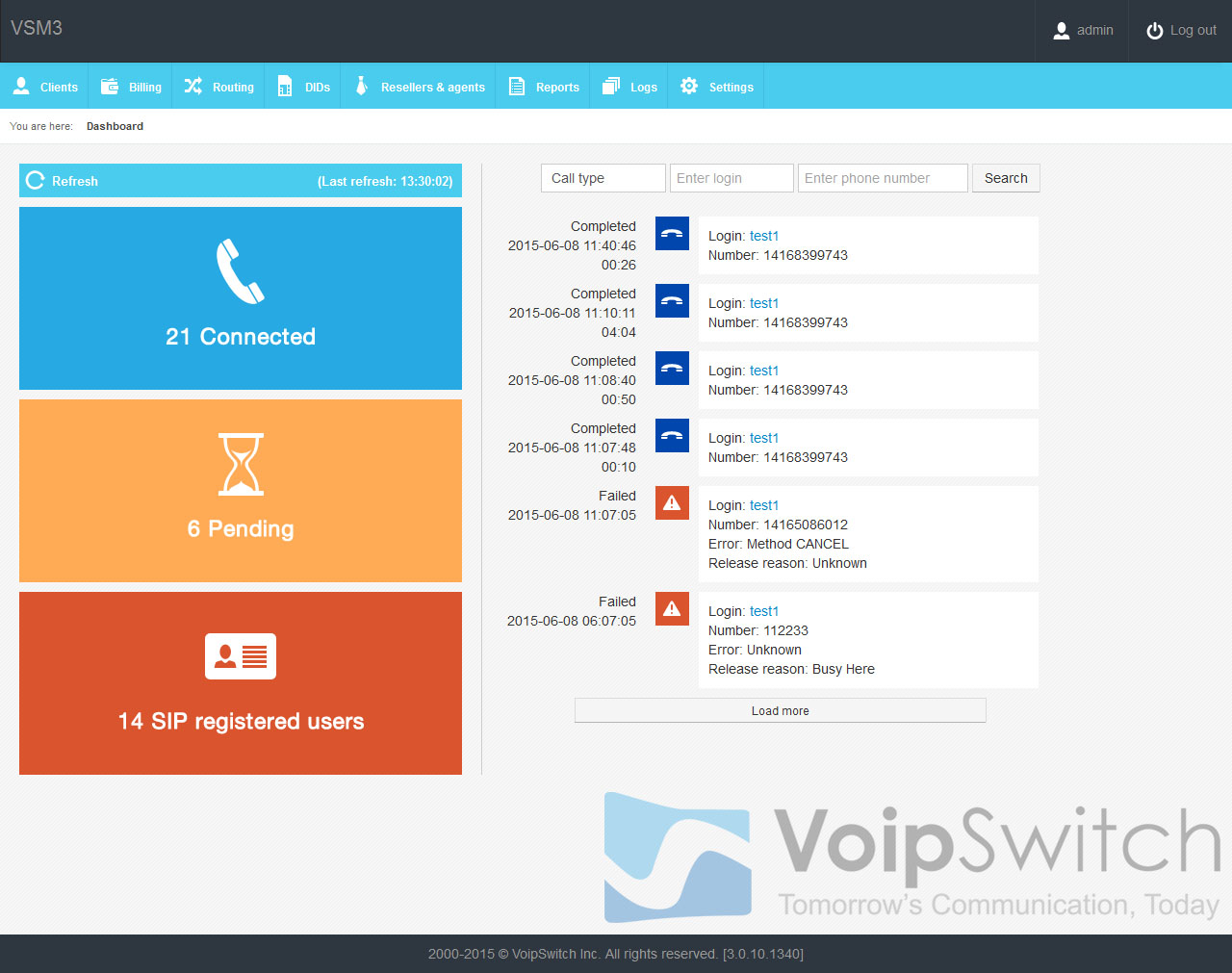This screenshot has height=973, width=1232.
Task: Focus the Enter phone number field
Action: click(882, 178)
